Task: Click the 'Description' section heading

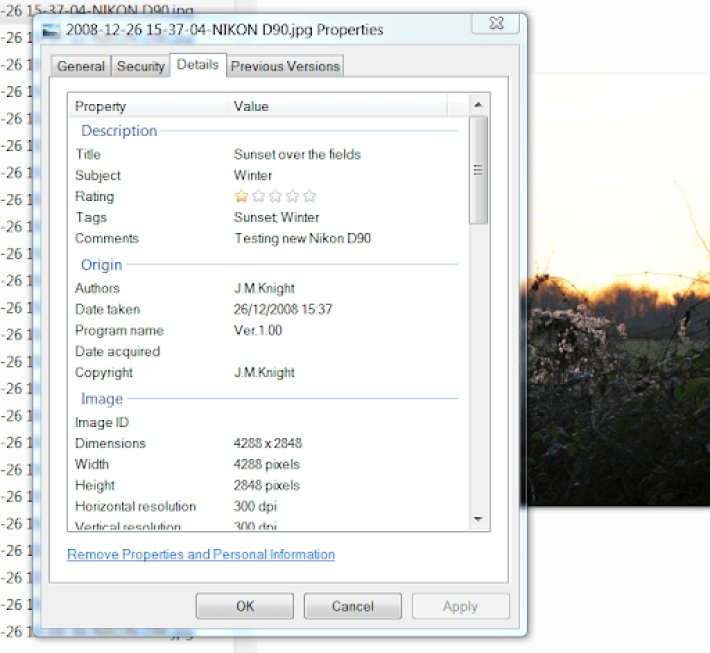Action: click(x=119, y=130)
